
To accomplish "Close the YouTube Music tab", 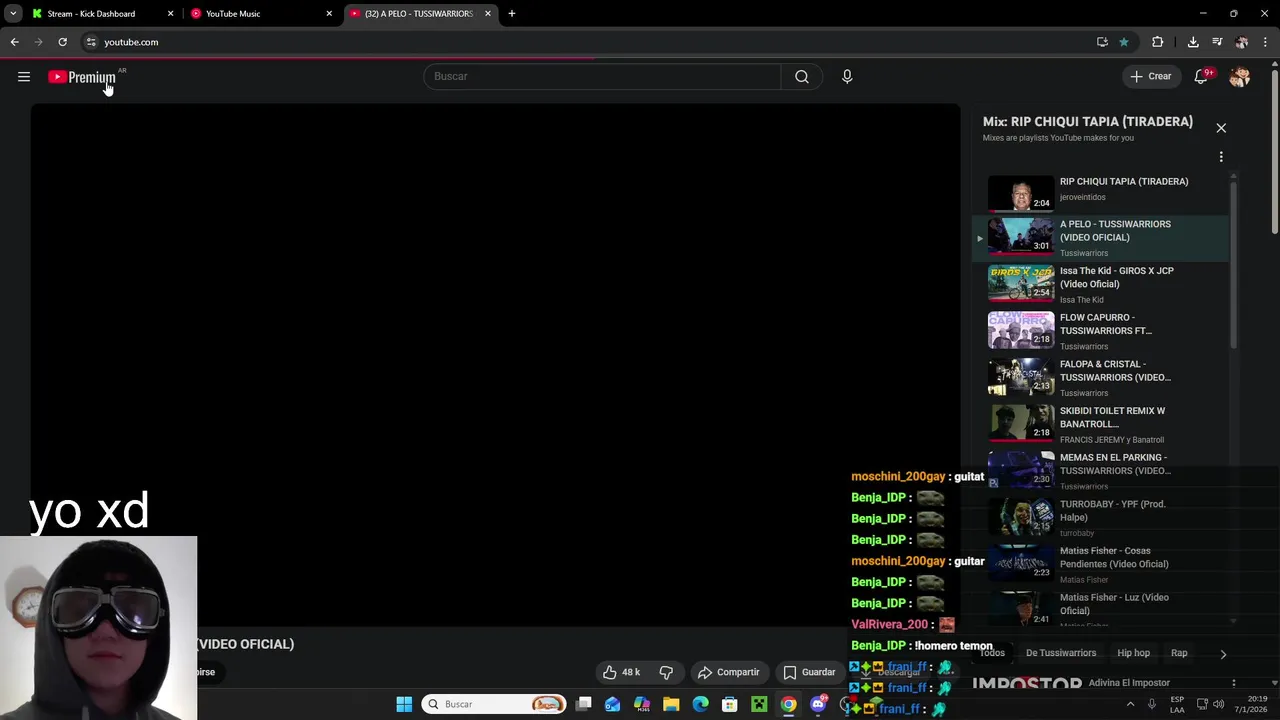I will pos(329,14).
